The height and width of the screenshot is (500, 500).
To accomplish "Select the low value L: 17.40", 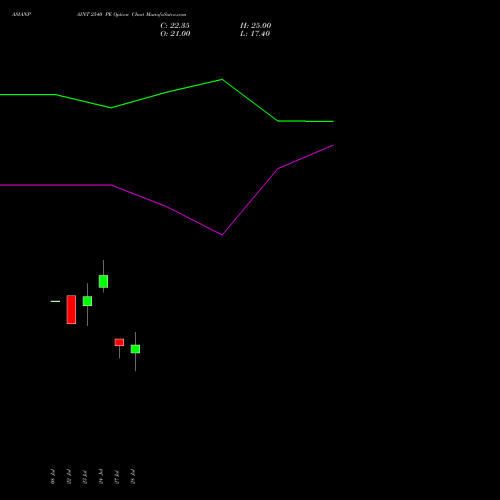I will click(255, 34).
